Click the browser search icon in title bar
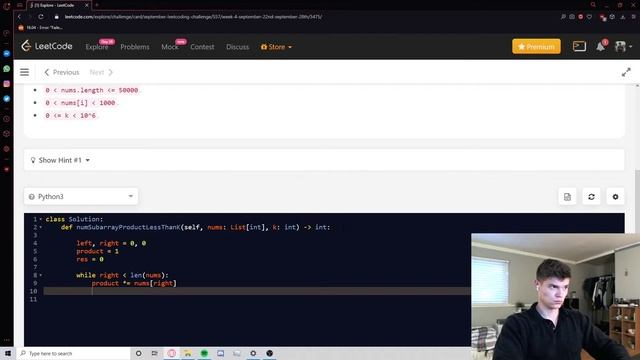 [x=593, y=5]
